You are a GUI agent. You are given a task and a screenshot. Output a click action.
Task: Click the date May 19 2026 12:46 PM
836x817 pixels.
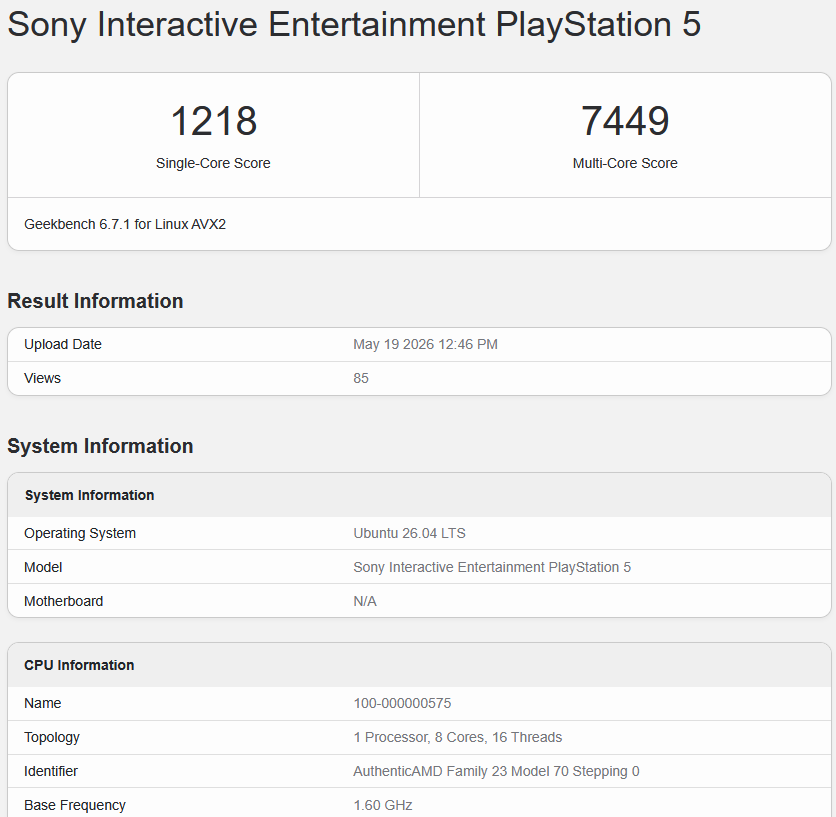(x=425, y=345)
